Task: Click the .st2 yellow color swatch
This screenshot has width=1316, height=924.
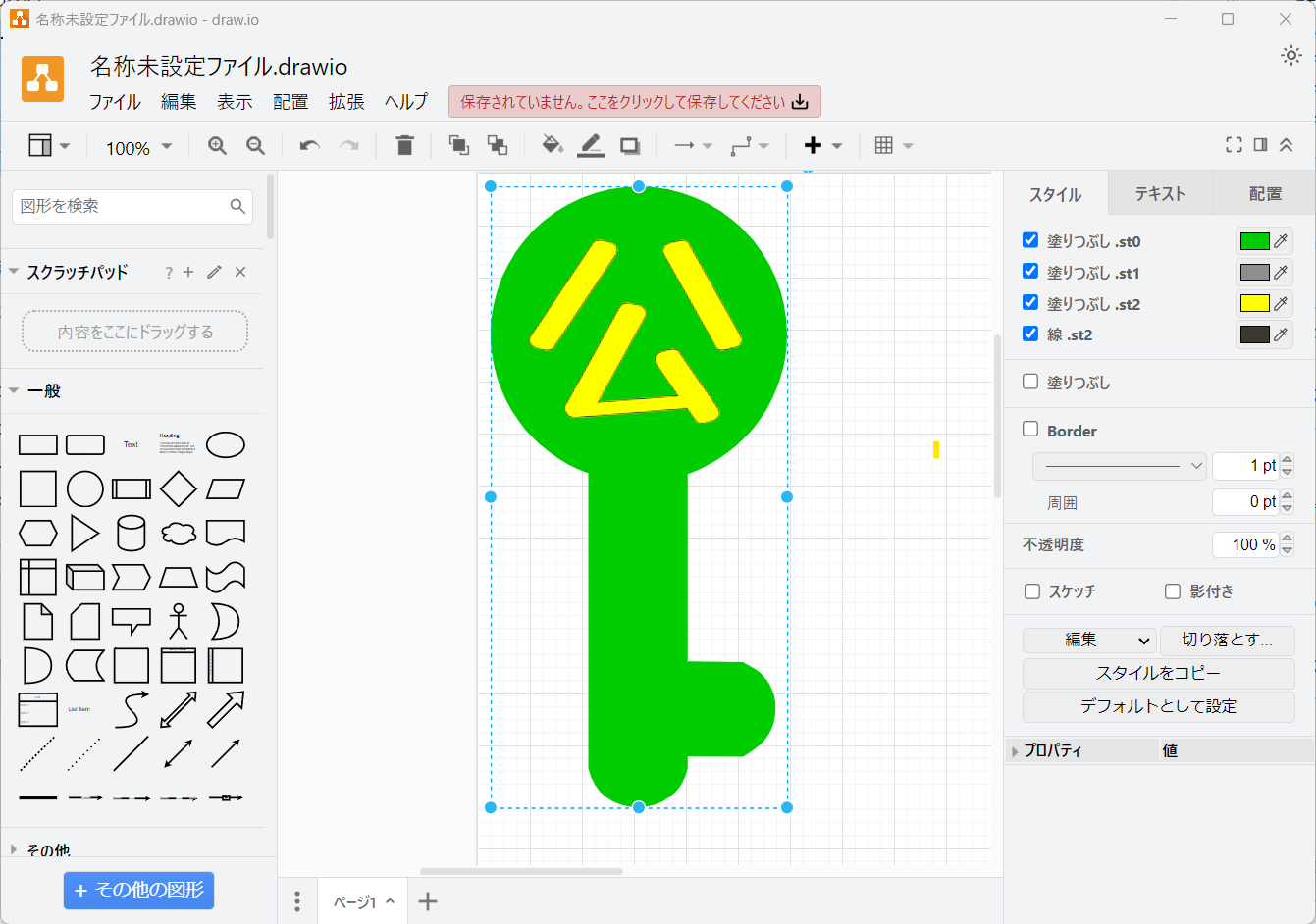Action: [1256, 303]
